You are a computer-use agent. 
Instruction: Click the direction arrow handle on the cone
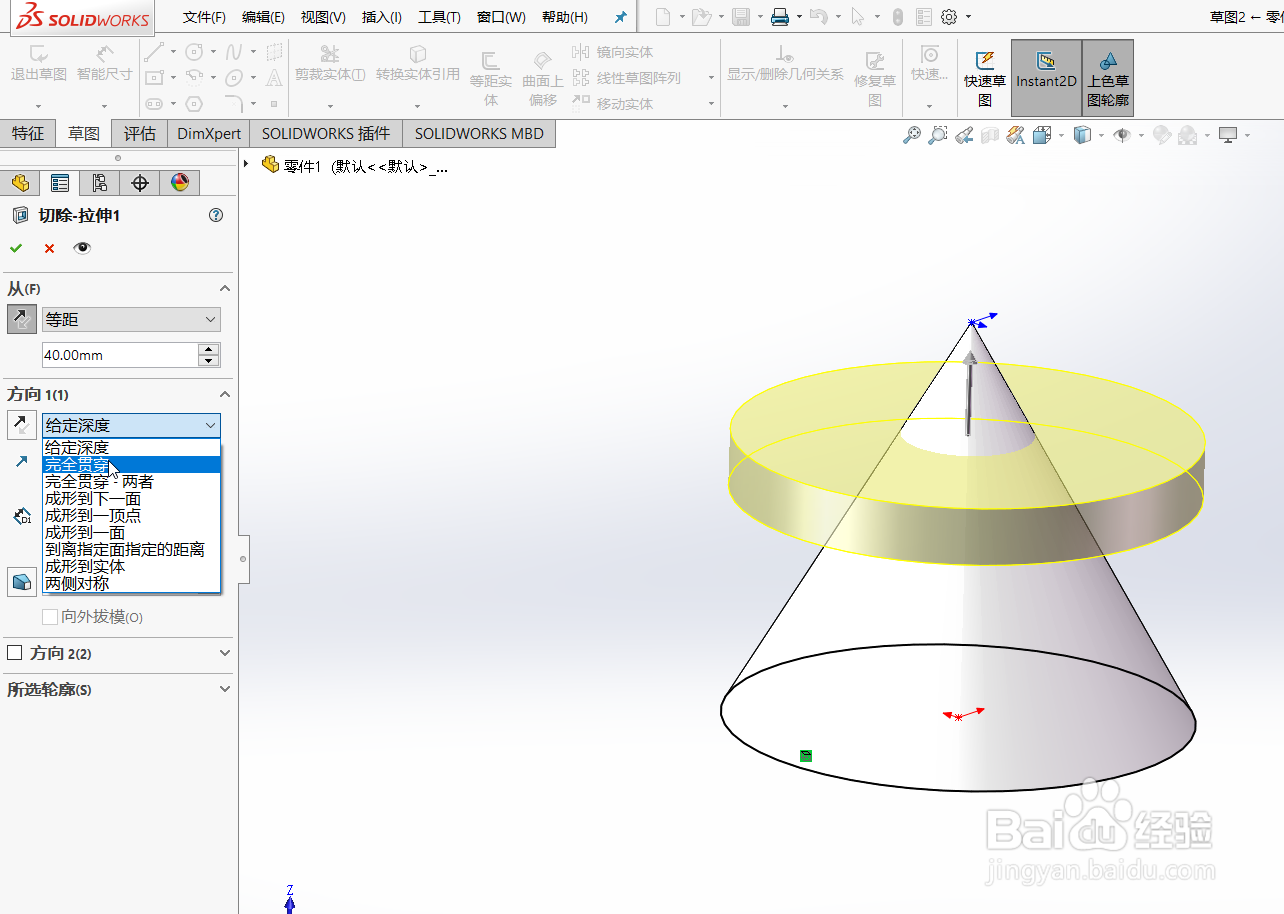(968, 392)
